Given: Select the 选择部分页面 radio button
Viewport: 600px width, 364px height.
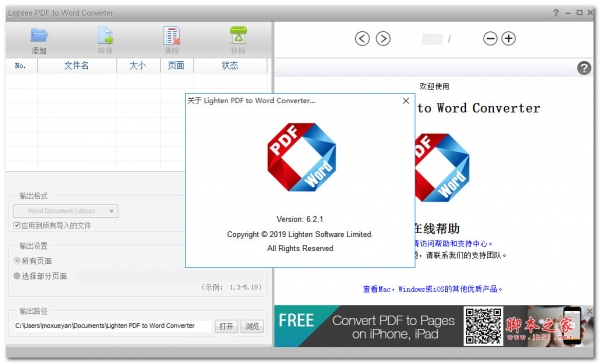Looking at the screenshot, I should [16, 276].
